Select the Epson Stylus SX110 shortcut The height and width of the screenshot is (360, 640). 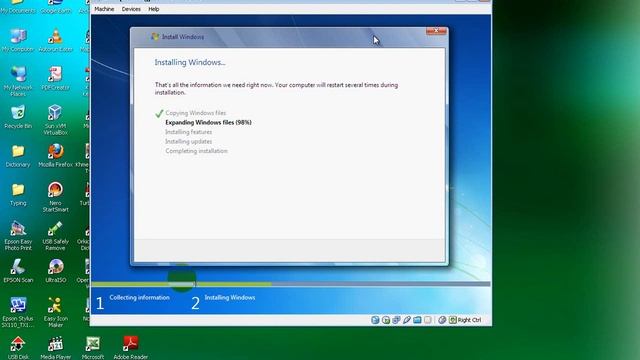point(18,313)
